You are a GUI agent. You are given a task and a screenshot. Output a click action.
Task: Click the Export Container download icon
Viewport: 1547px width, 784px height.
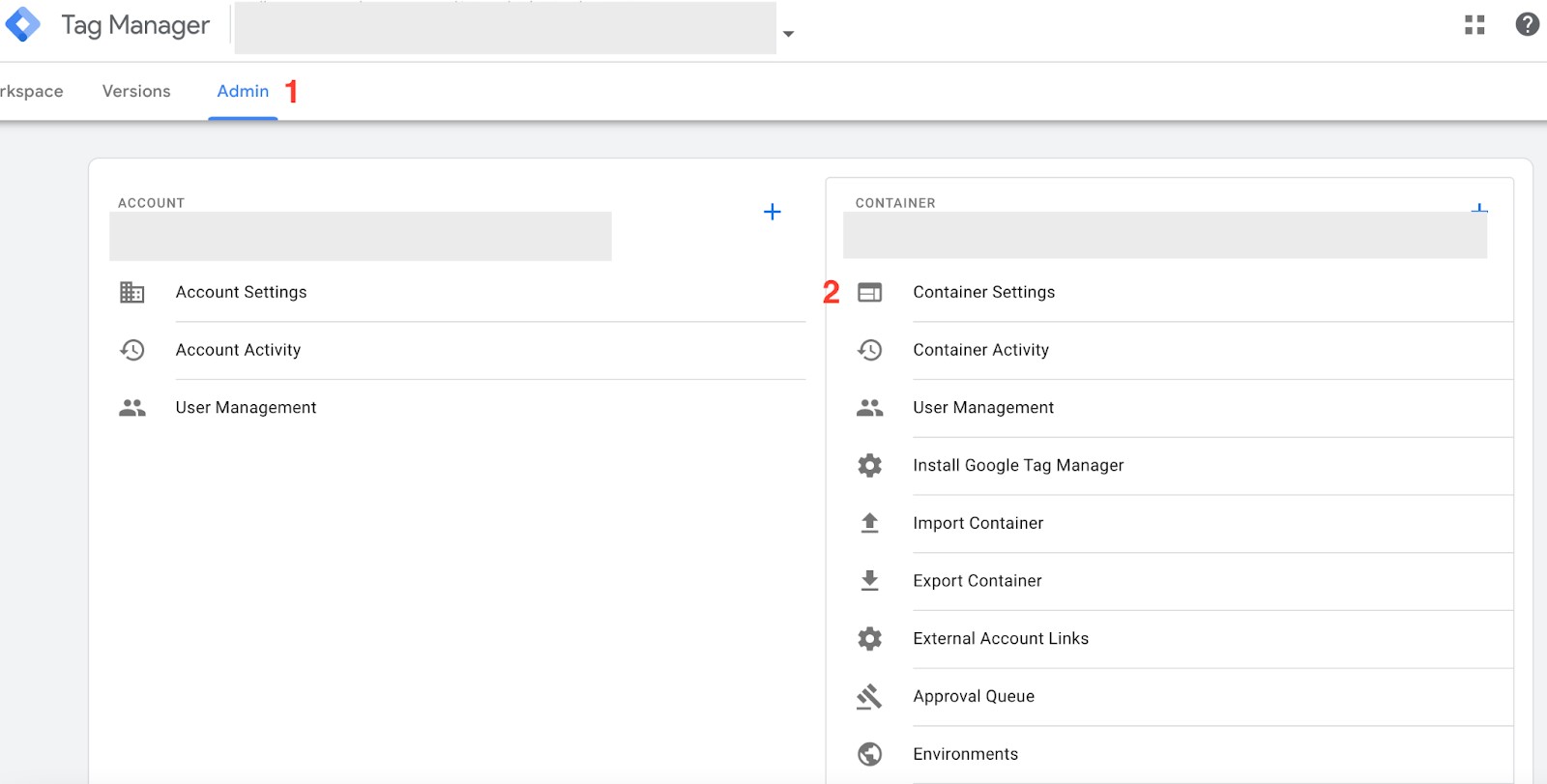(x=869, y=581)
